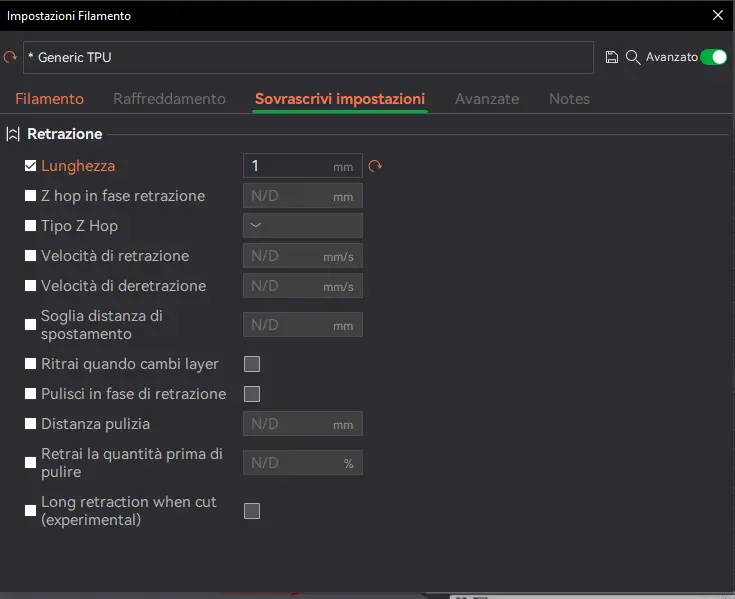Click the reset preset arrow beside Generic TPU
Screen dimensions: 735x599
click(x=10, y=57)
